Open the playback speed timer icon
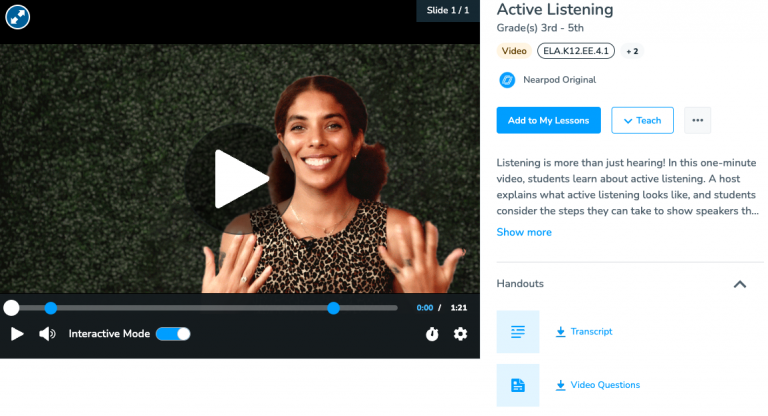The height and width of the screenshot is (416, 768). click(432, 334)
